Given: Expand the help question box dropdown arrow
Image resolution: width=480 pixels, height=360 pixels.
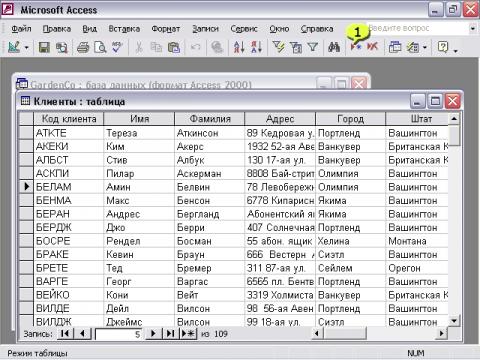Looking at the screenshot, I should 472,29.
